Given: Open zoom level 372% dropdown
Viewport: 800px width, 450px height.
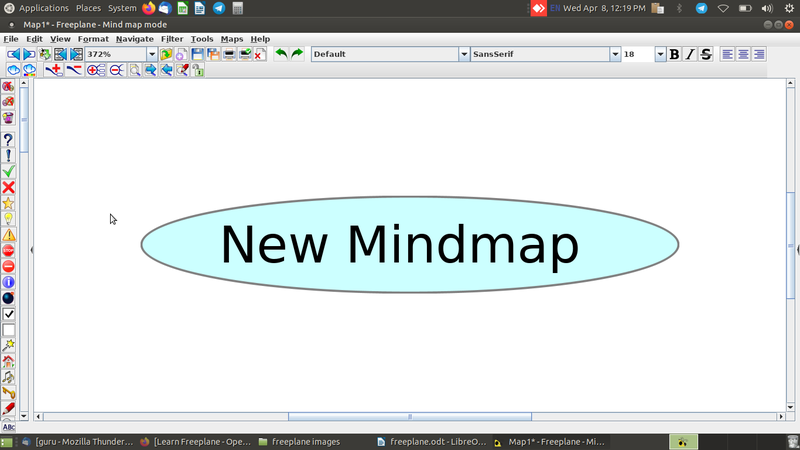Looking at the screenshot, I should [x=152, y=54].
